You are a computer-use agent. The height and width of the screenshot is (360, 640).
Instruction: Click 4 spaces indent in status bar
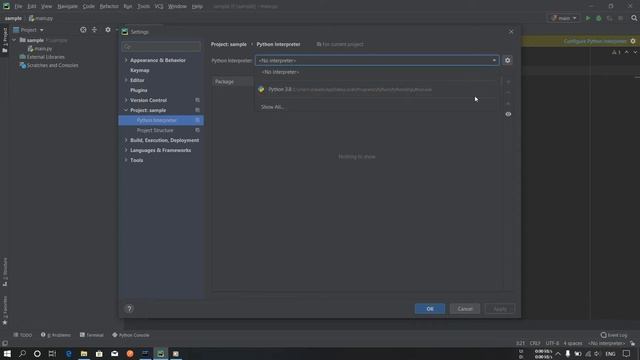click(x=573, y=344)
